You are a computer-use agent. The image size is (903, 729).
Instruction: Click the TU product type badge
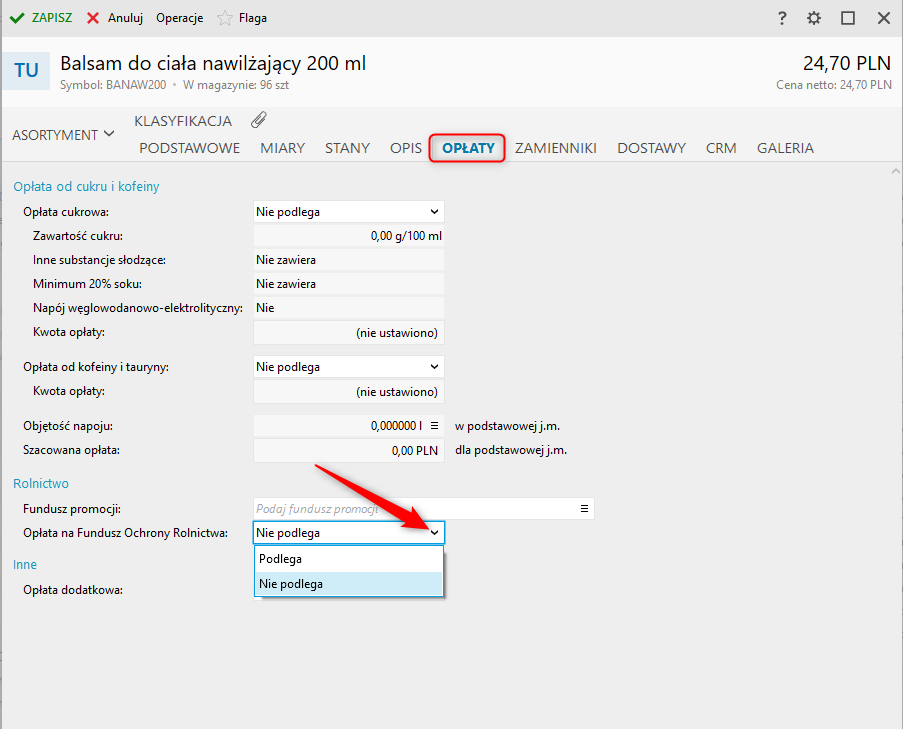(26, 70)
